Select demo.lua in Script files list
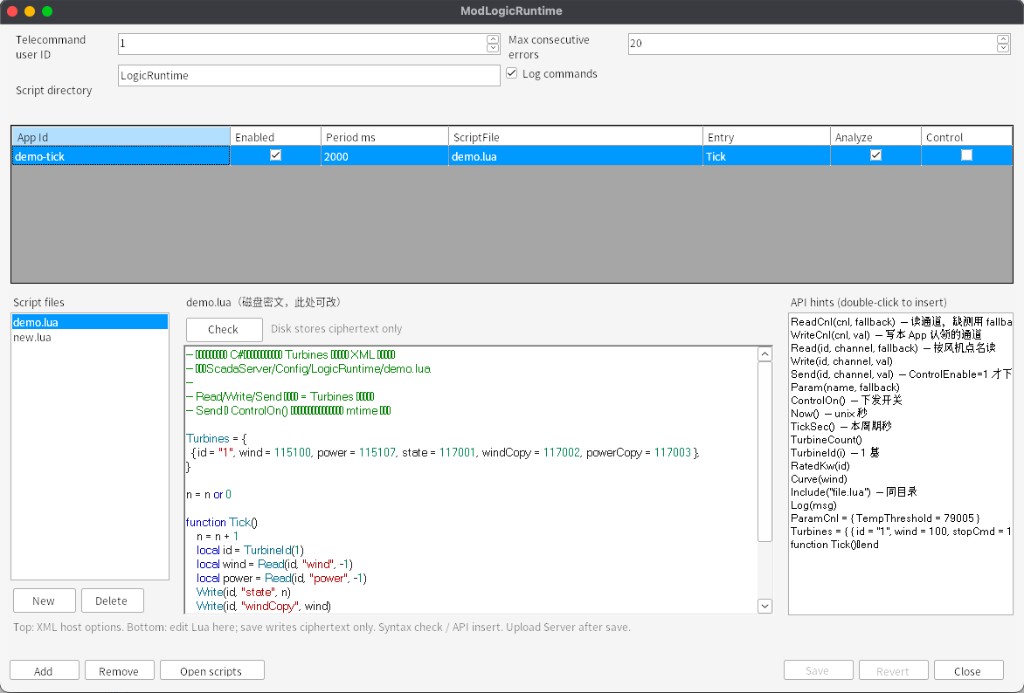1024x693 pixels. 89,322
